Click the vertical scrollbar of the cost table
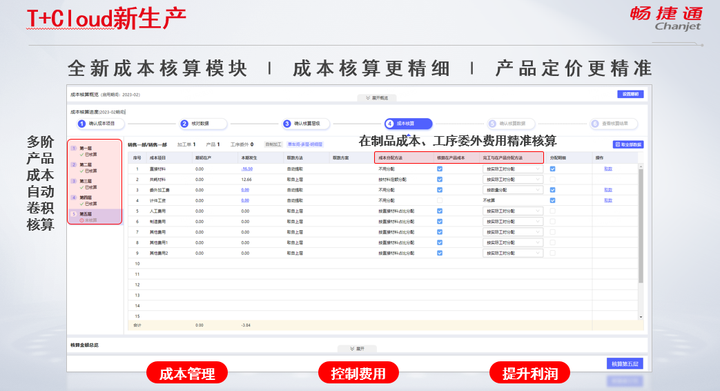 [x=641, y=226]
